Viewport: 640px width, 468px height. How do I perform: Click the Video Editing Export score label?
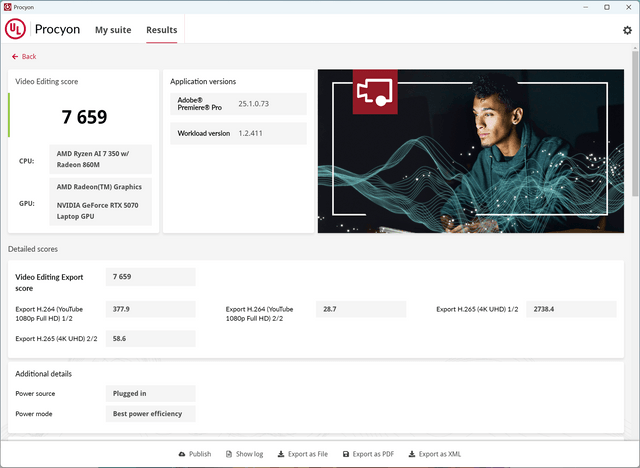pyautogui.click(x=49, y=282)
